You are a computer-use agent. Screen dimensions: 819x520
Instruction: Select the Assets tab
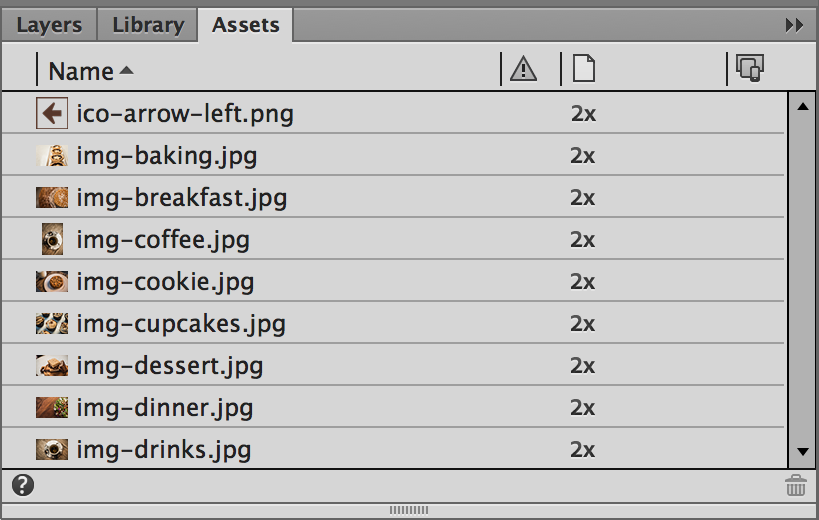click(245, 25)
